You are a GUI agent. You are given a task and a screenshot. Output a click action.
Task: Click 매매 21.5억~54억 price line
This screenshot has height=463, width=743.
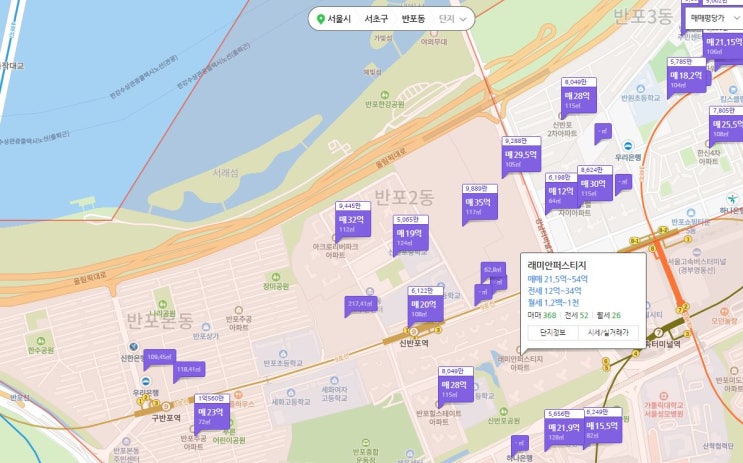pos(557,279)
